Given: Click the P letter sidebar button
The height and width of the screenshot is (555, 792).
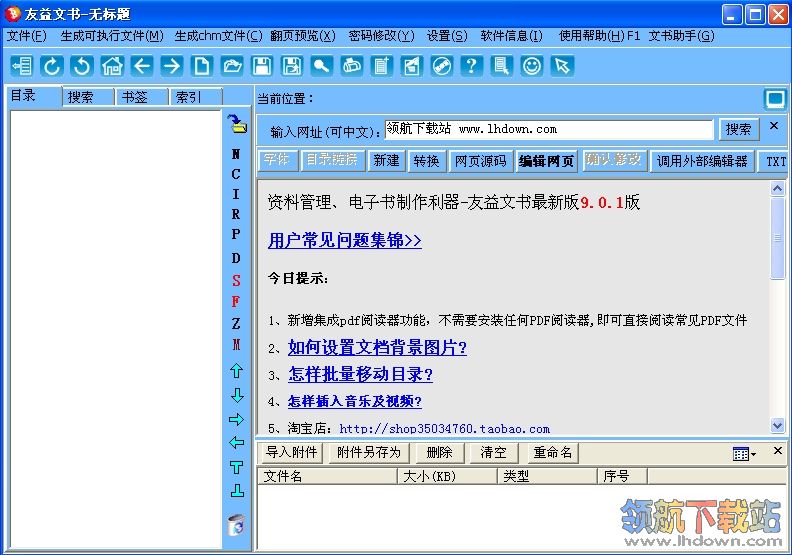Looking at the screenshot, I should tap(236, 234).
